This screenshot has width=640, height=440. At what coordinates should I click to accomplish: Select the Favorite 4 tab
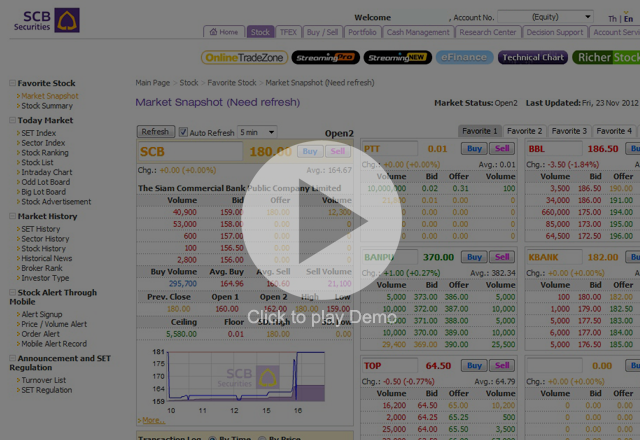(614, 131)
